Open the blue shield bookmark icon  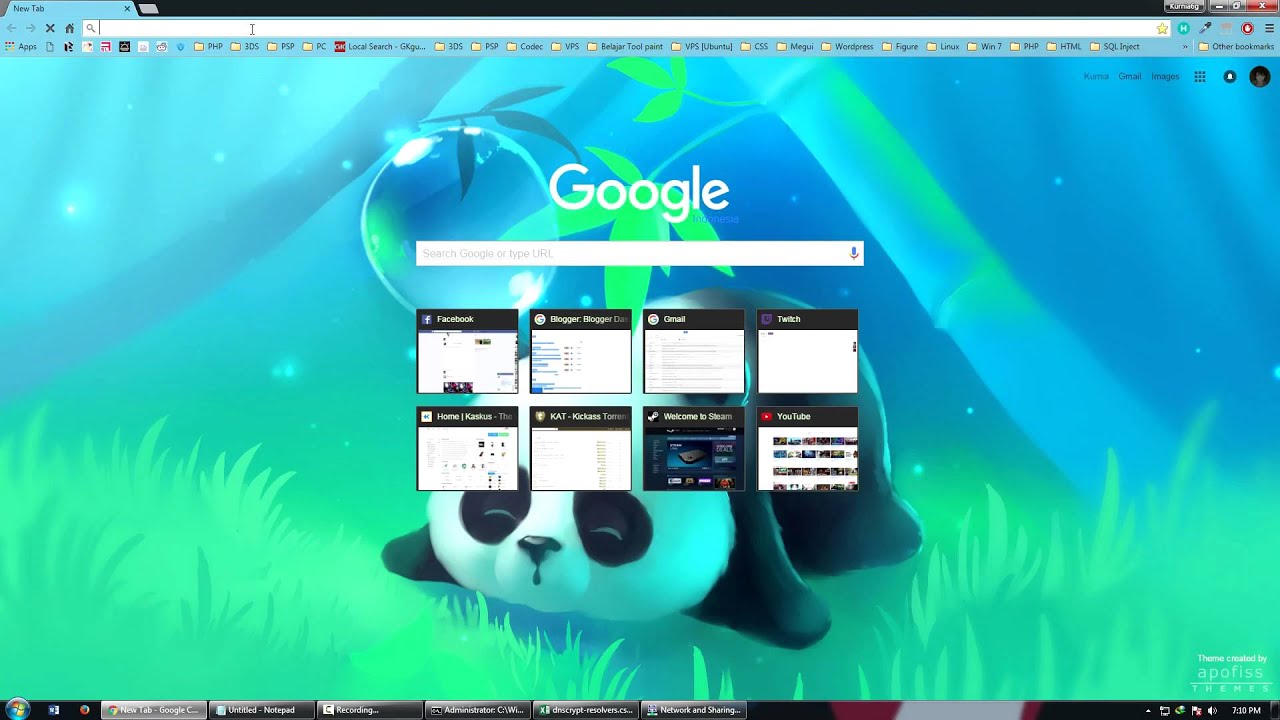180,47
